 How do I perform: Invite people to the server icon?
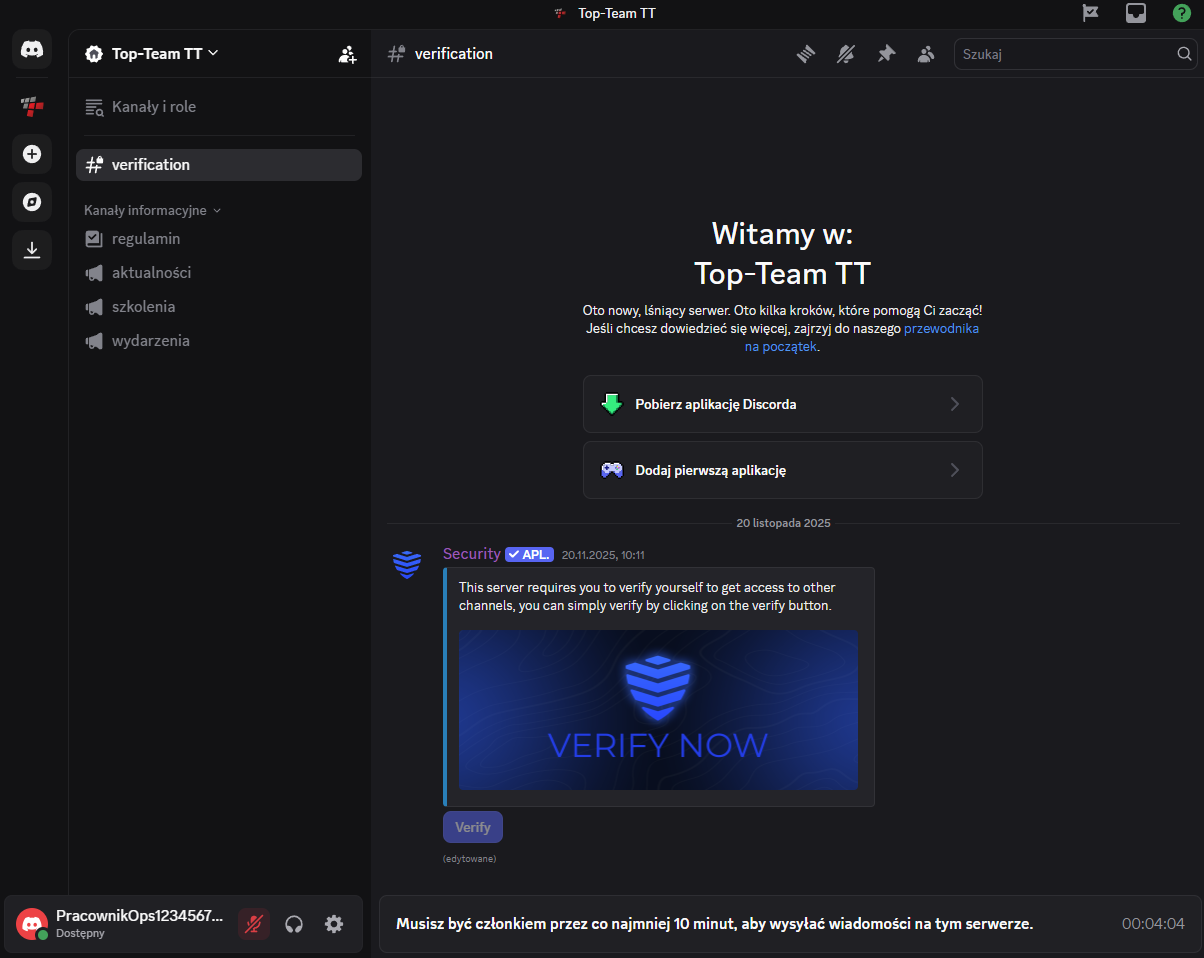(x=347, y=54)
